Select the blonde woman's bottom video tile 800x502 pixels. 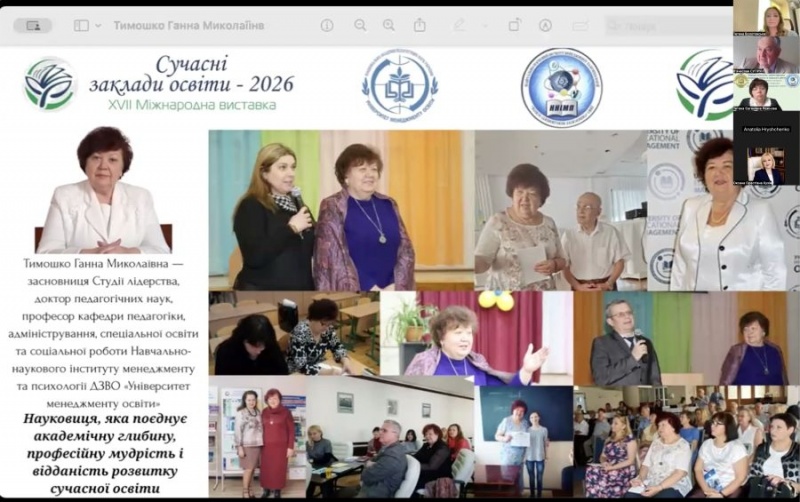[x=766, y=166]
